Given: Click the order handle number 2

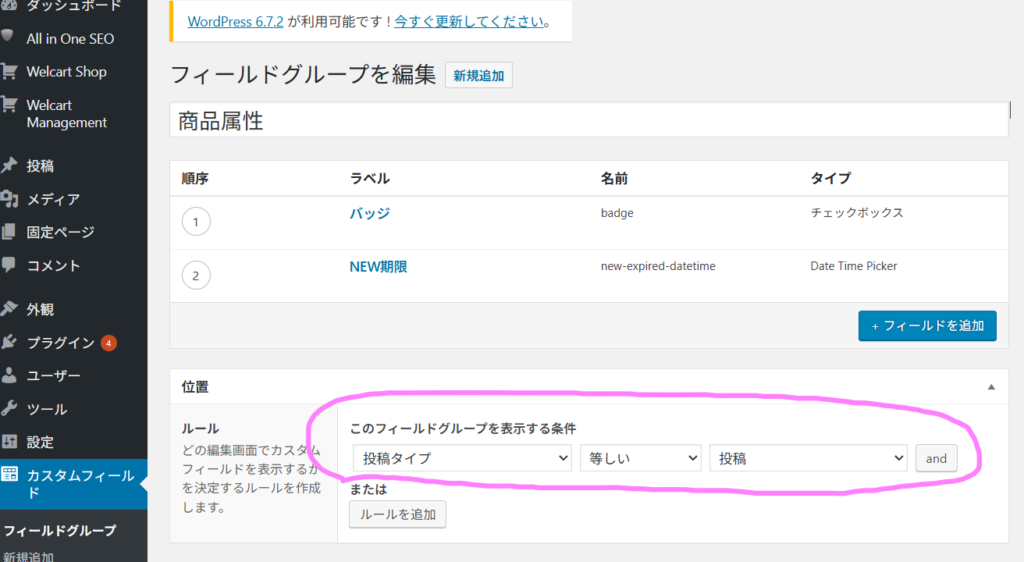Looking at the screenshot, I should 196,275.
